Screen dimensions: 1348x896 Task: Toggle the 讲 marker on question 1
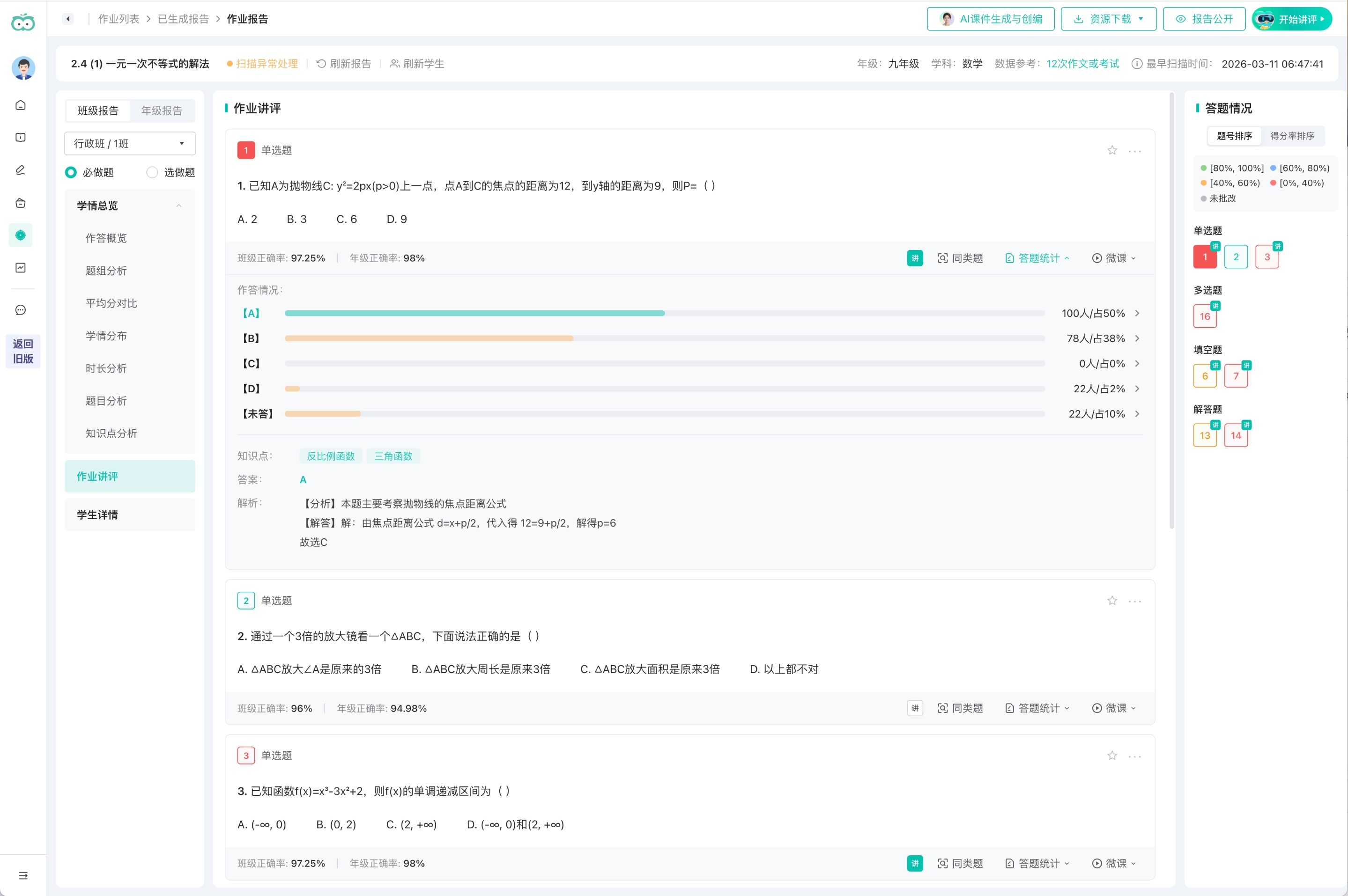click(x=915, y=258)
